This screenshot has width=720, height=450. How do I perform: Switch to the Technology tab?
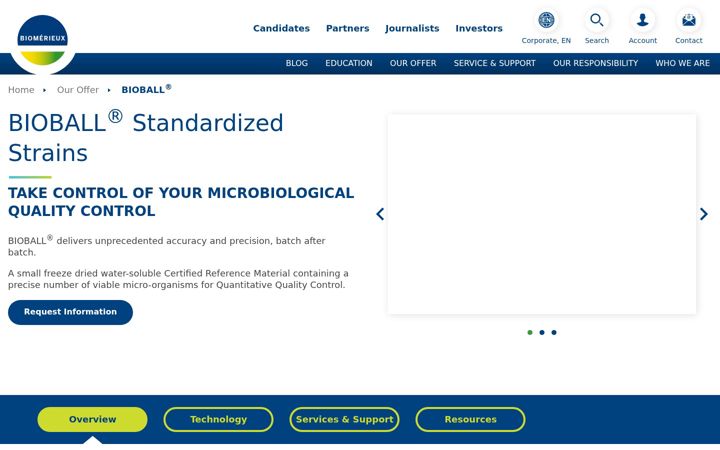click(x=219, y=419)
